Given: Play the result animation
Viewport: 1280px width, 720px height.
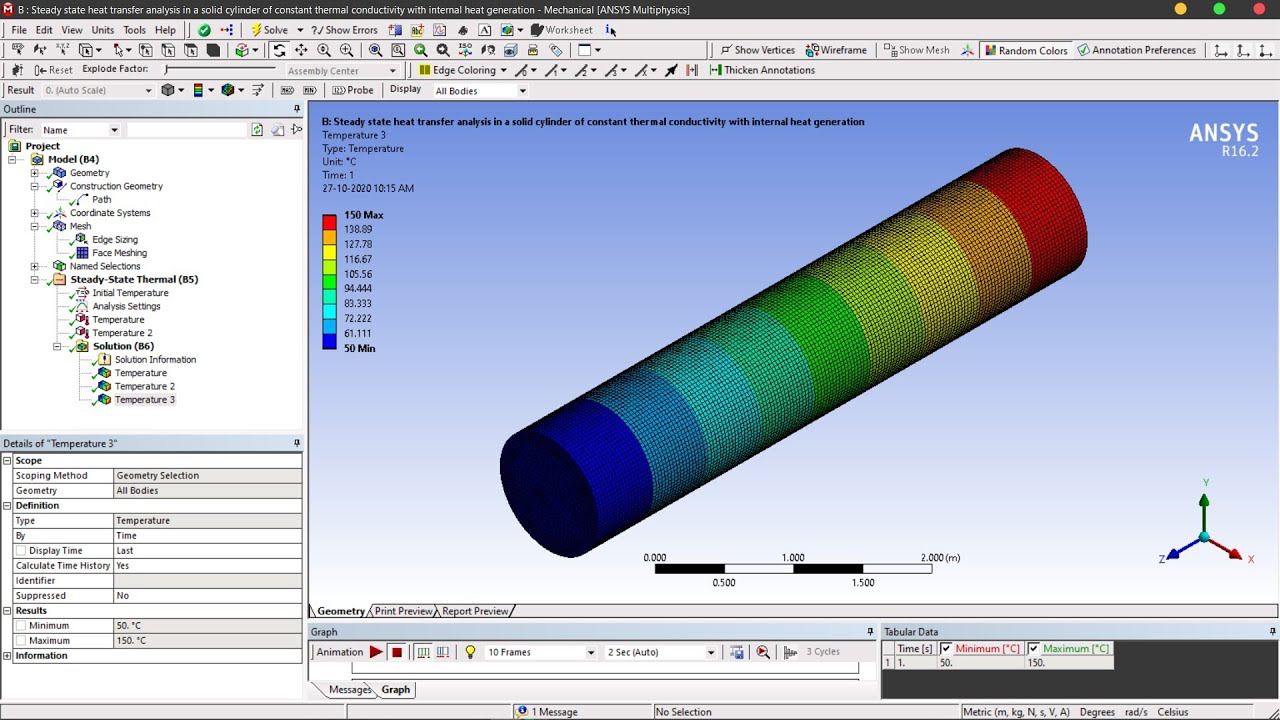Looking at the screenshot, I should (376, 652).
